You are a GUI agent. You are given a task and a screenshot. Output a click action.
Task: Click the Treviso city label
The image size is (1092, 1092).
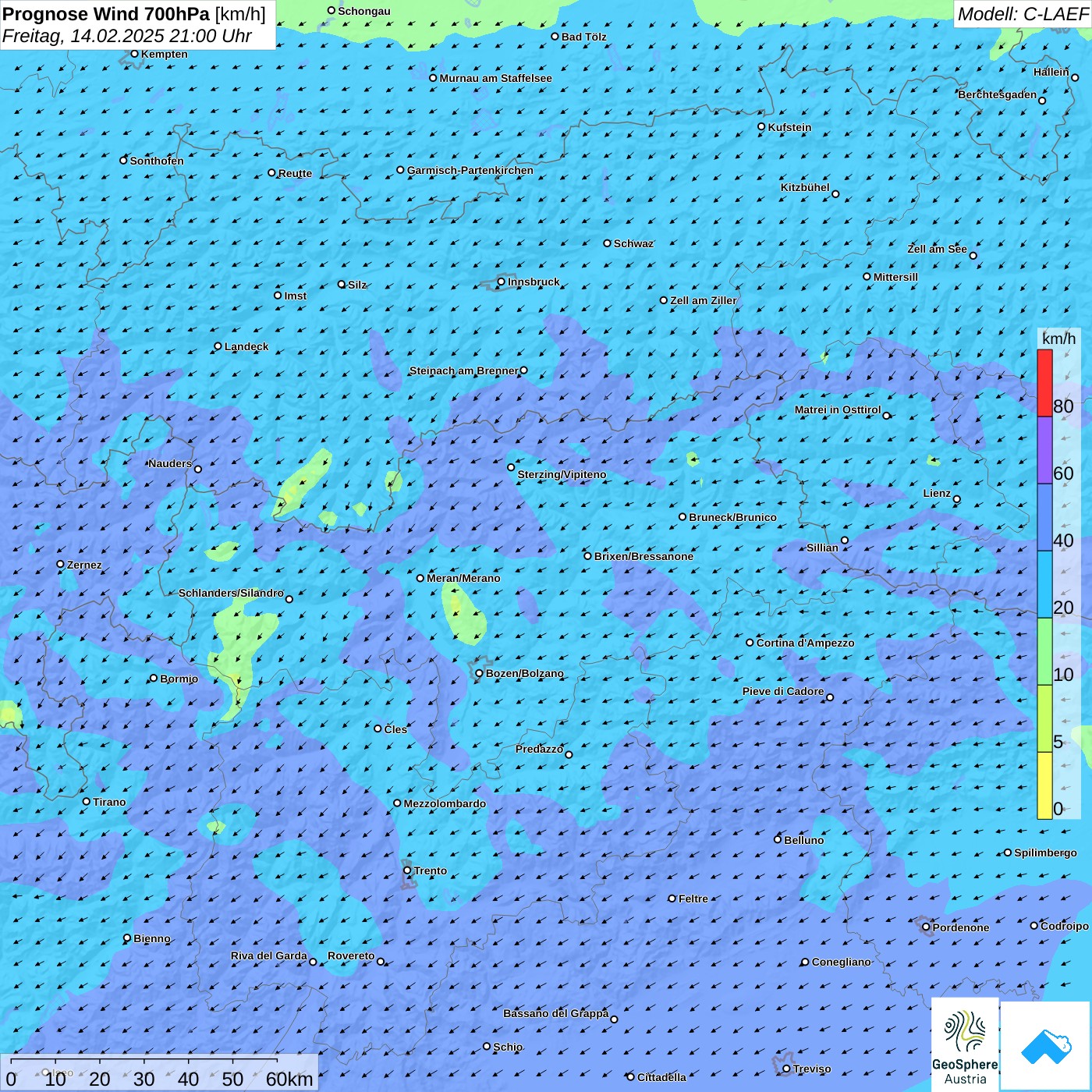point(811,1069)
